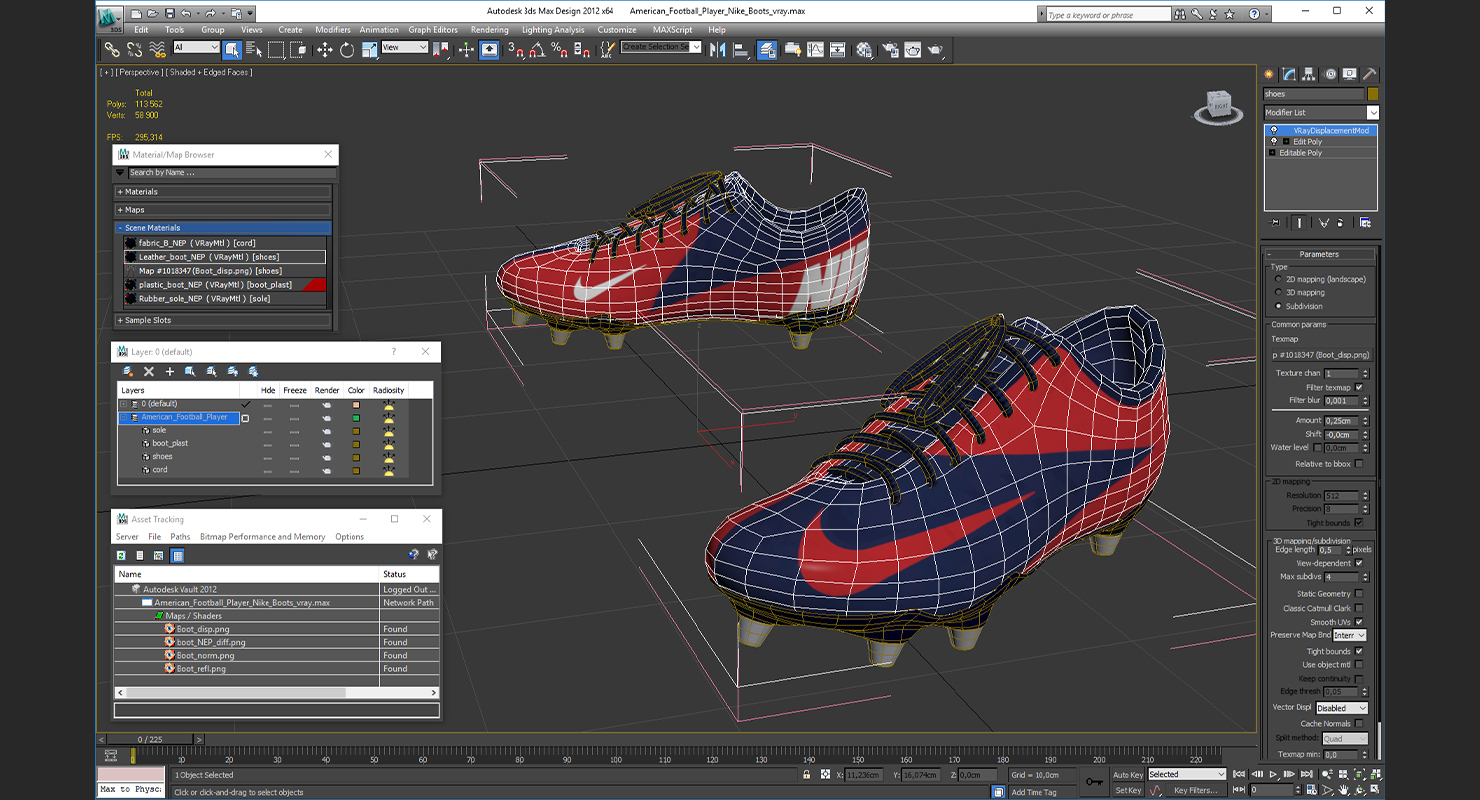The width and height of the screenshot is (1480, 800).
Task: Toggle the 3D Snaps tool
Action: 516,49
